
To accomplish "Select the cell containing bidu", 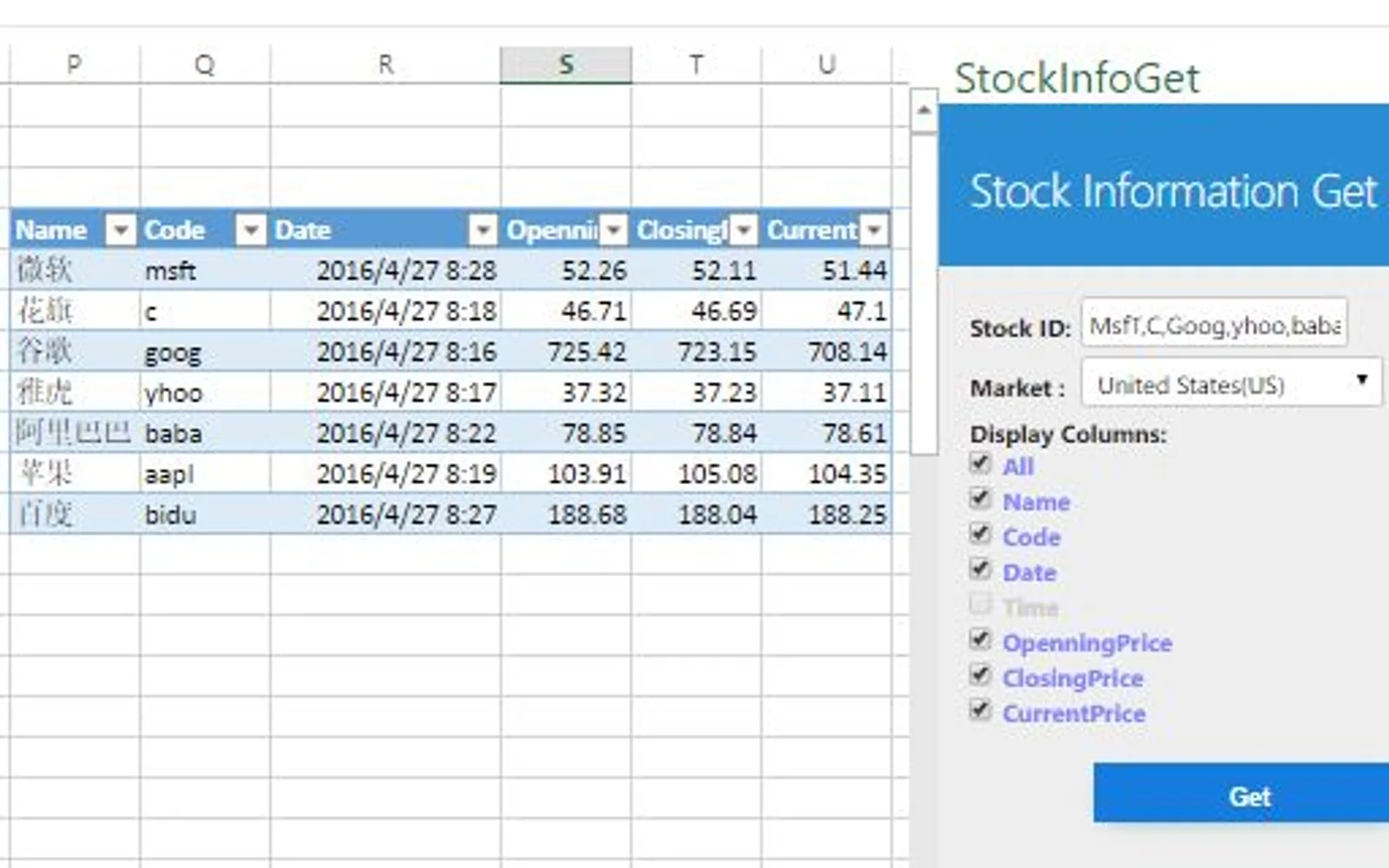I will pyautogui.click(x=205, y=514).
